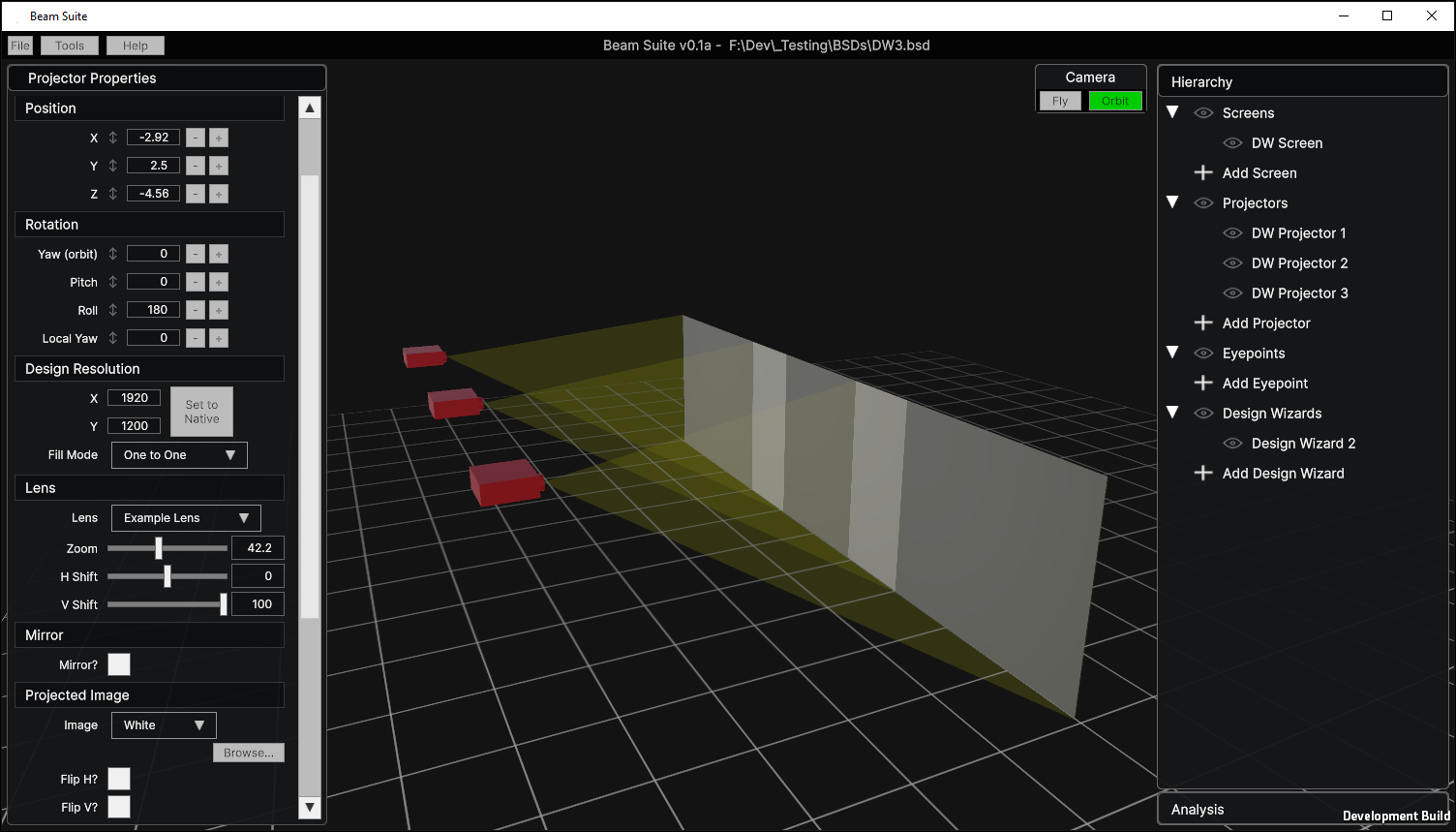Tick the Flip H? checkbox
The height and width of the screenshot is (832, 1456).
tap(119, 779)
